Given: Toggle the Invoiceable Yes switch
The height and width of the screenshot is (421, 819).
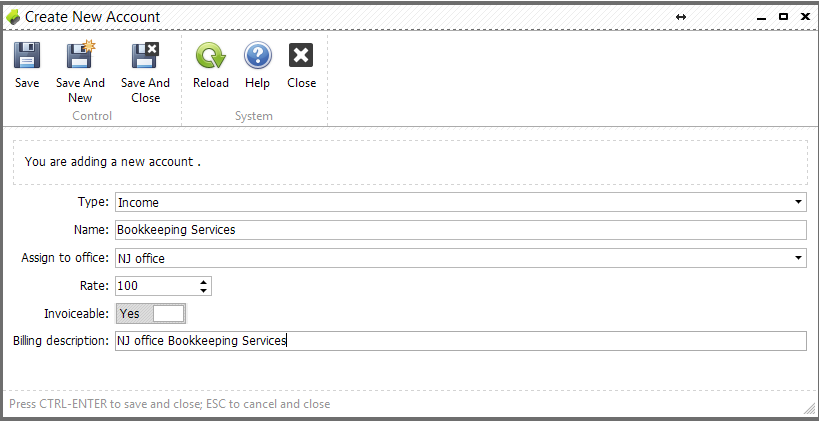Looking at the screenshot, I should 150,313.
